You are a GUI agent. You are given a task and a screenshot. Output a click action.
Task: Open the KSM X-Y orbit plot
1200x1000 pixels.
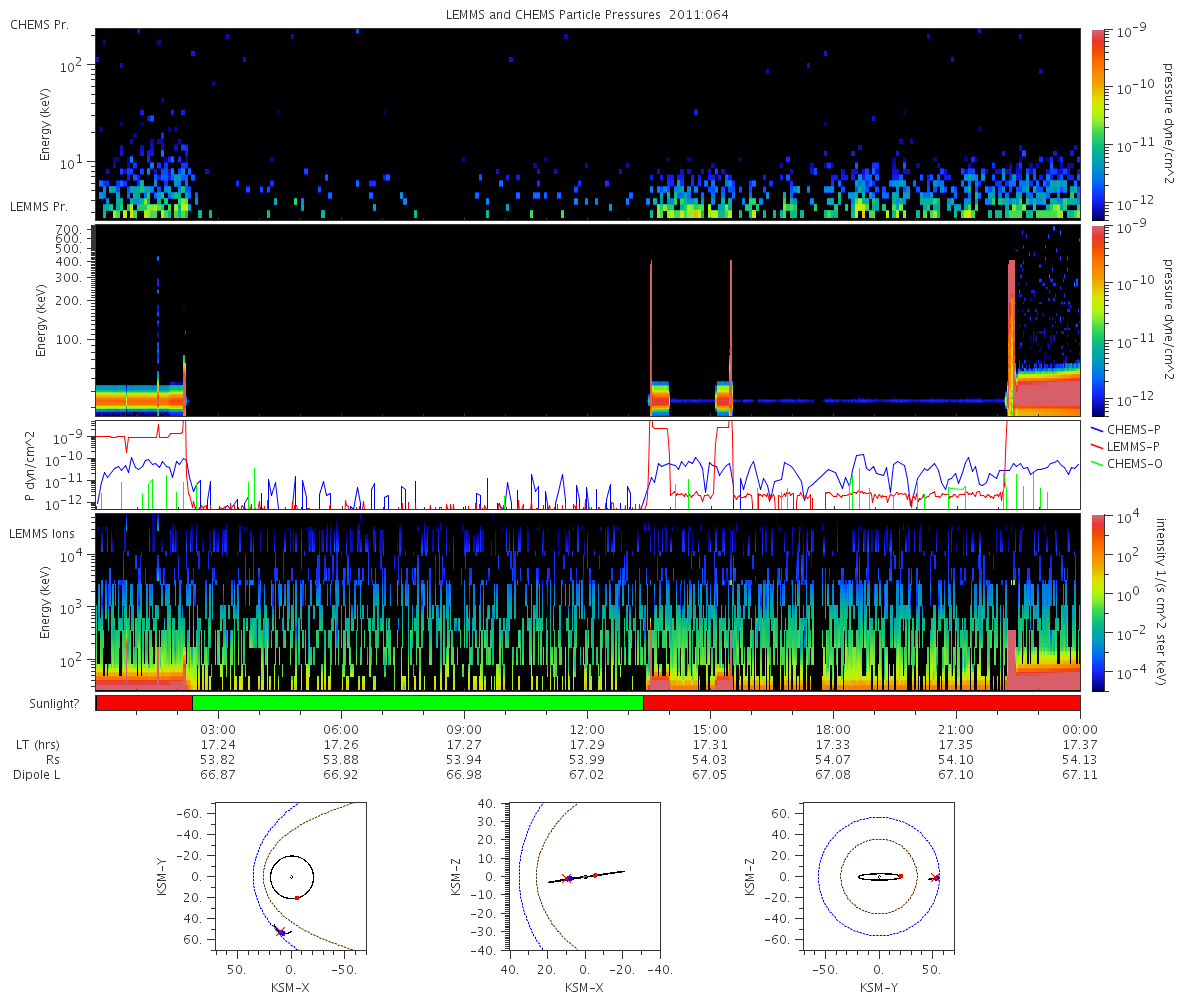(291, 876)
